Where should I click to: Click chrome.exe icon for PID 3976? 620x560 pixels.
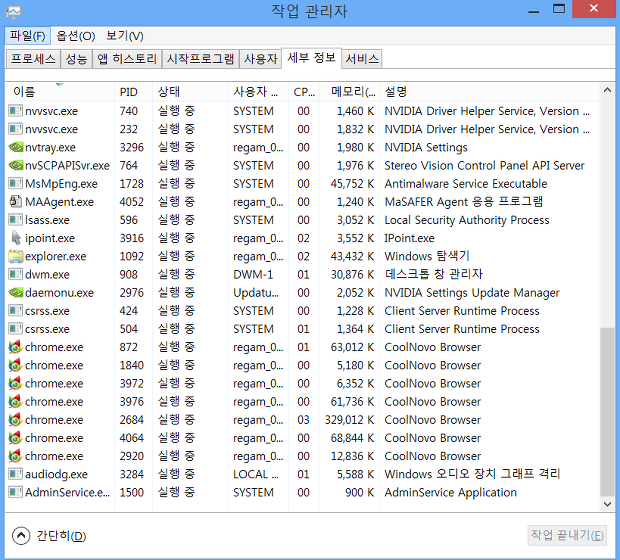click(15, 402)
